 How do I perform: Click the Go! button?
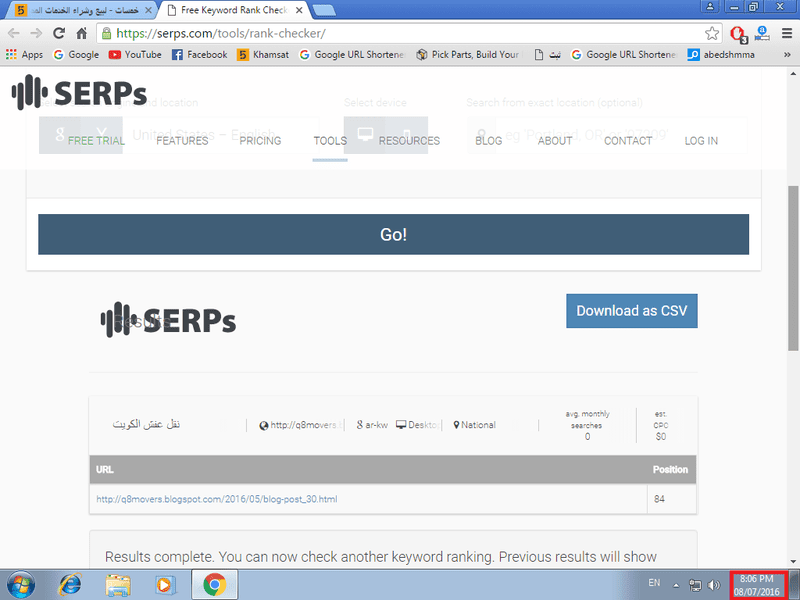[393, 234]
